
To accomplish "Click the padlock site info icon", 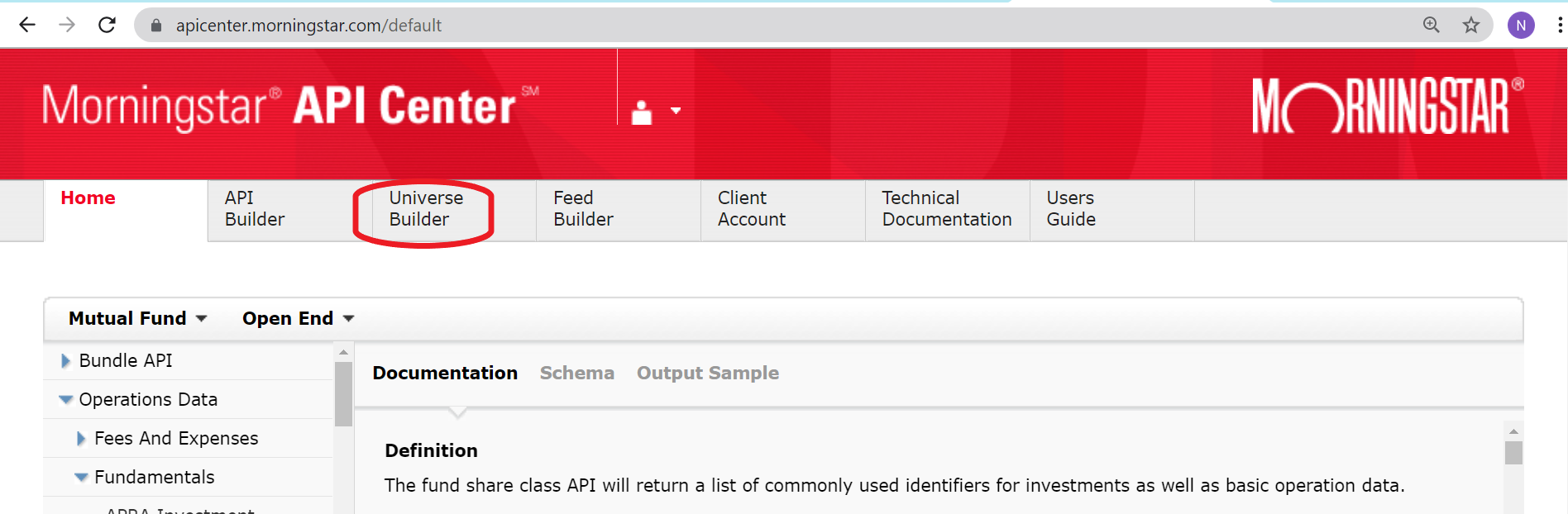I will coord(155,26).
